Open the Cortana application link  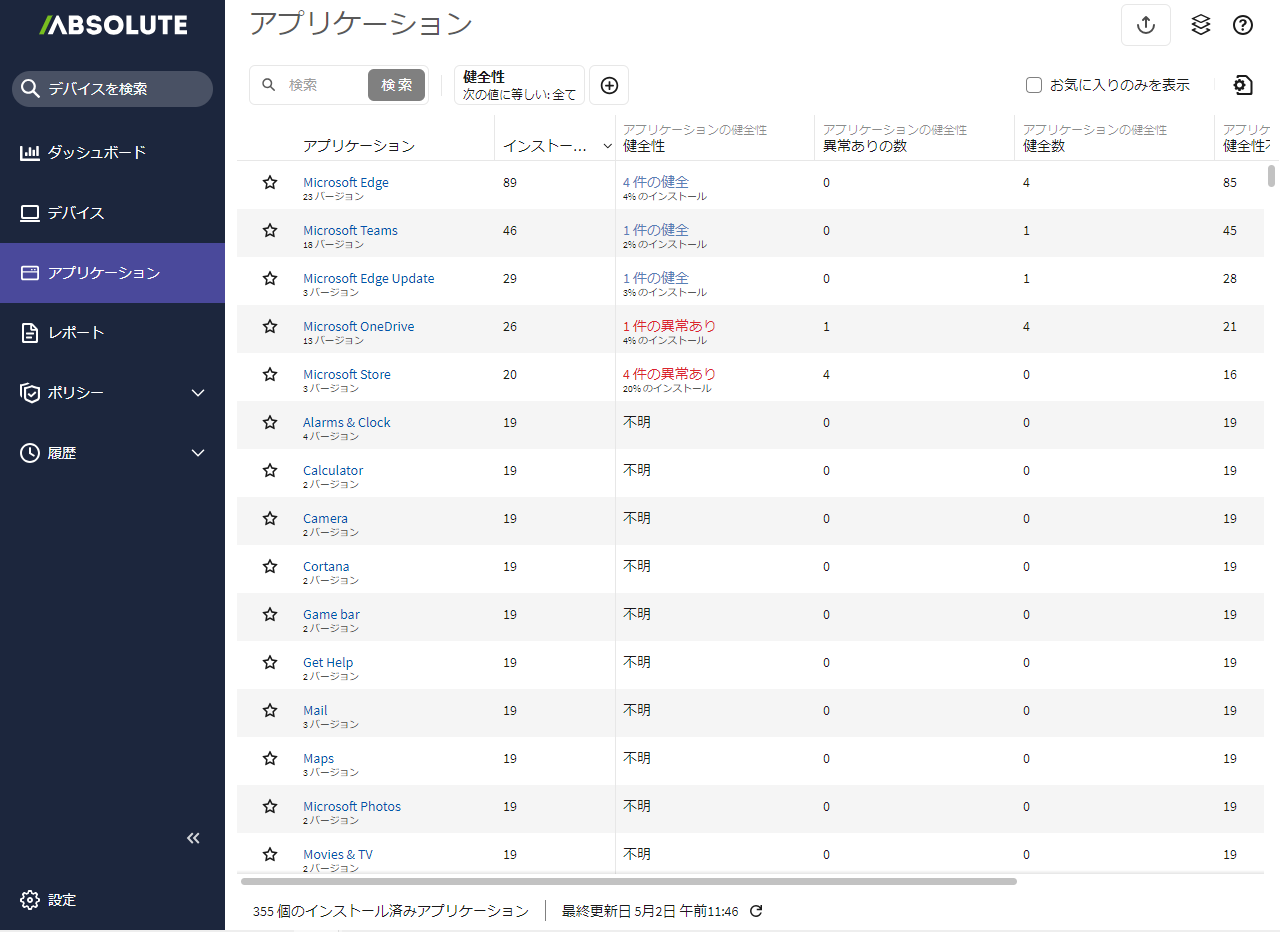click(326, 566)
